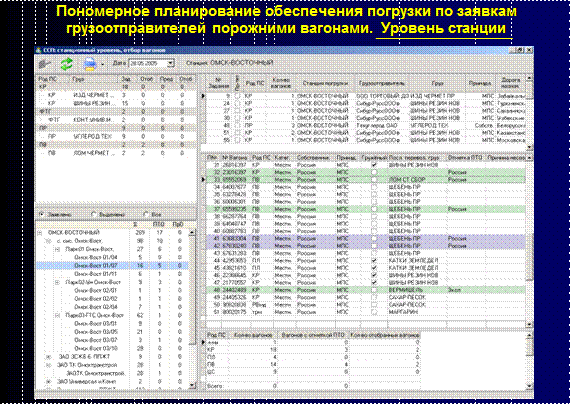Viewport: 570px width, 404px height.
Task: Select task row 9 ООО ТОРГОВЫЙ ДОМ
Action: (366, 96)
